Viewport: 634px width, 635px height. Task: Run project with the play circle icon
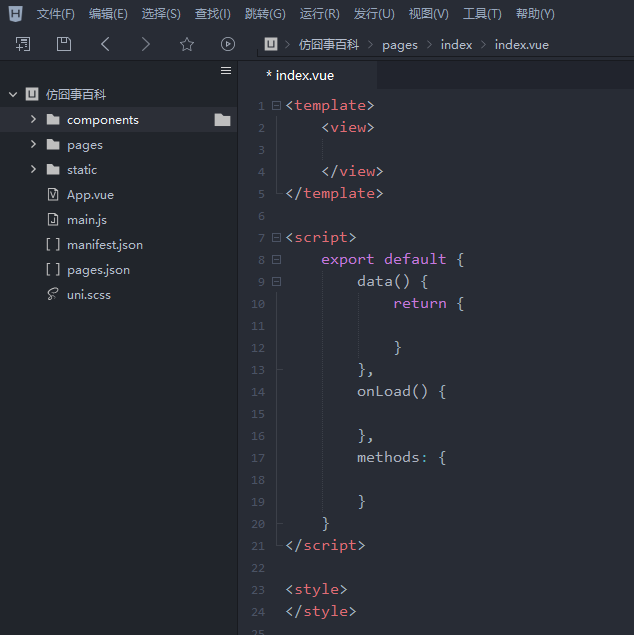(228, 44)
